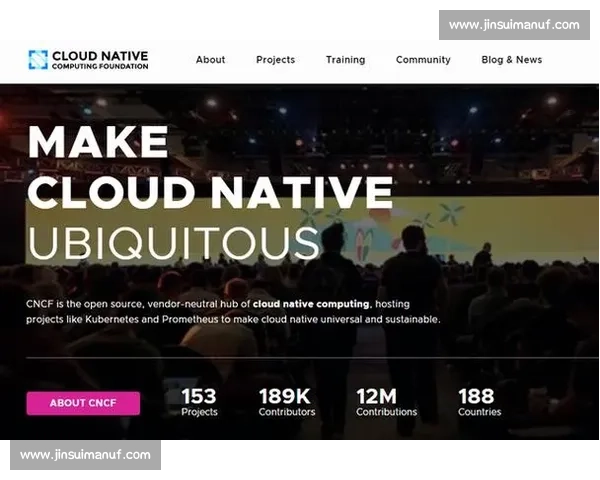
Task: Open the About menu item
Action: pos(210,60)
